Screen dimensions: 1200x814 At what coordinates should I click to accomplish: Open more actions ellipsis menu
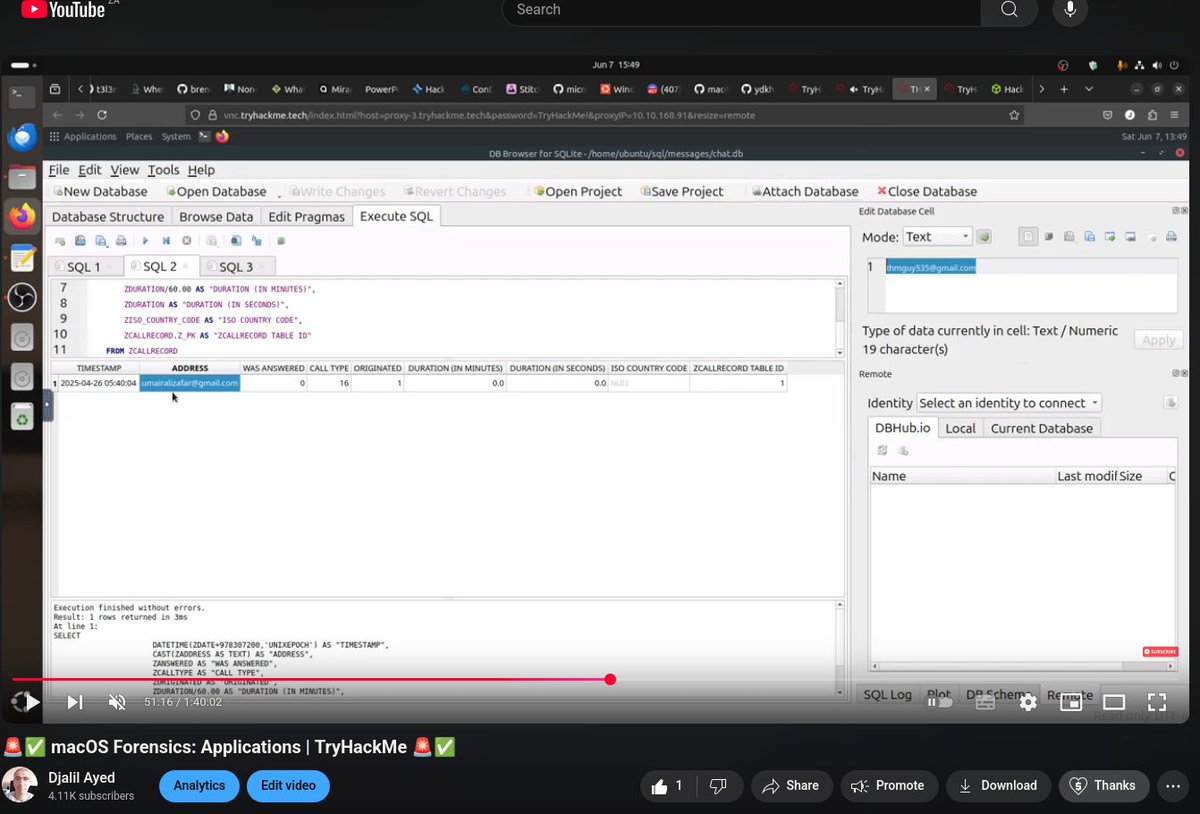tap(1172, 786)
